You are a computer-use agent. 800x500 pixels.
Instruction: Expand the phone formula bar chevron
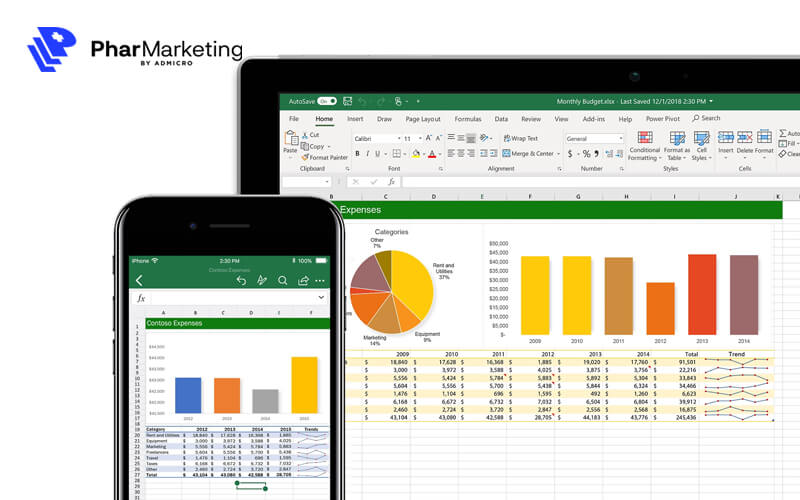(x=321, y=297)
